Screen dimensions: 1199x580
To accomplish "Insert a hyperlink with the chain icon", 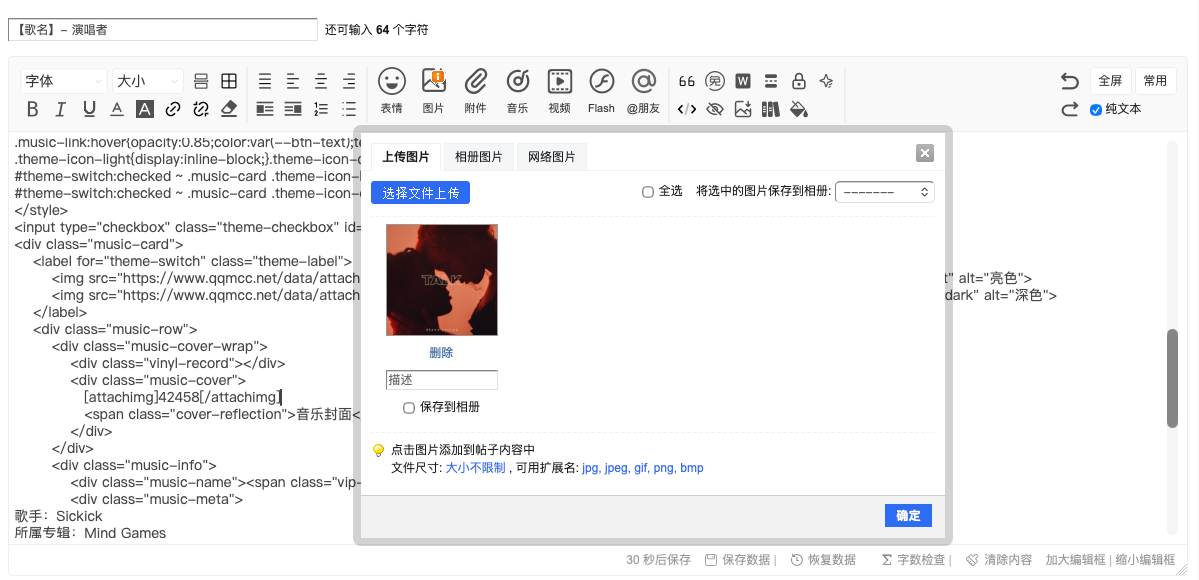I will pos(173,109).
